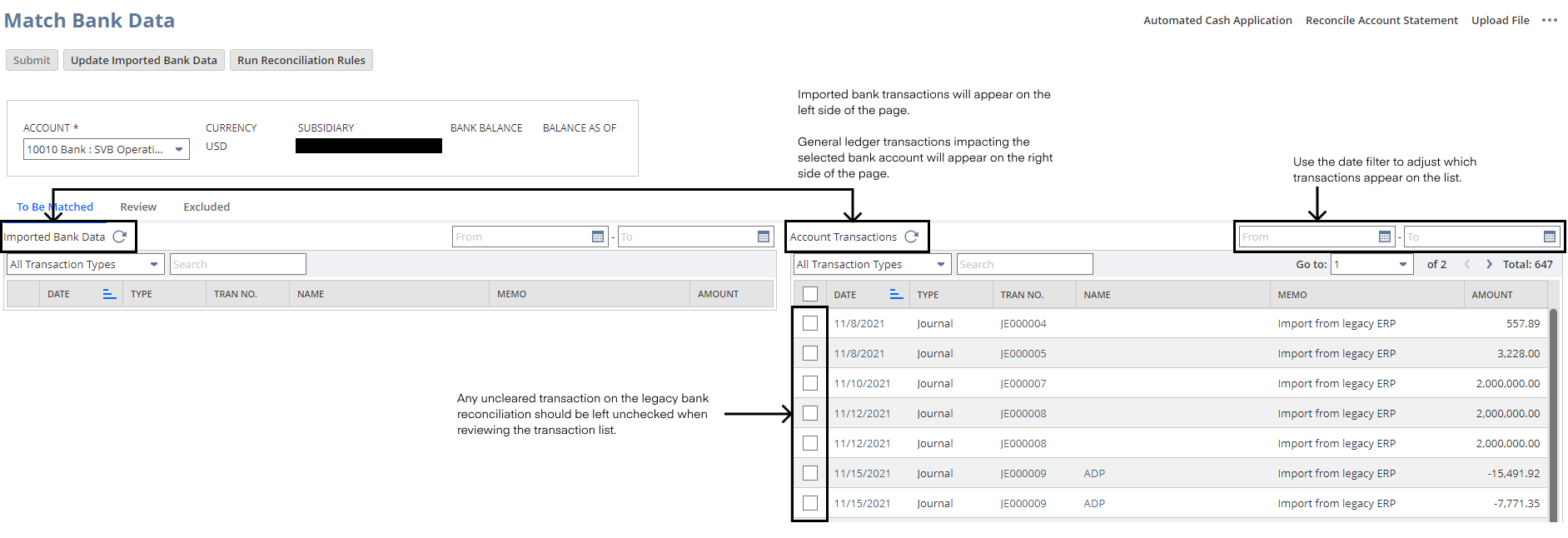Switch to the Excluded tab
1568x538 pixels.
(207, 207)
